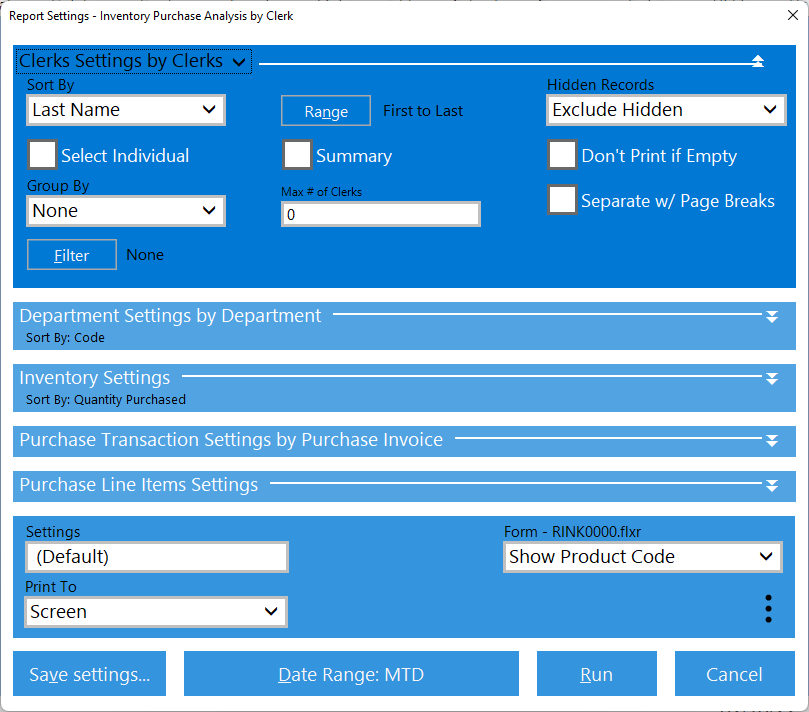Expand Purchase Transaction Settings double-down arrow
The image size is (809, 712).
tap(771, 441)
